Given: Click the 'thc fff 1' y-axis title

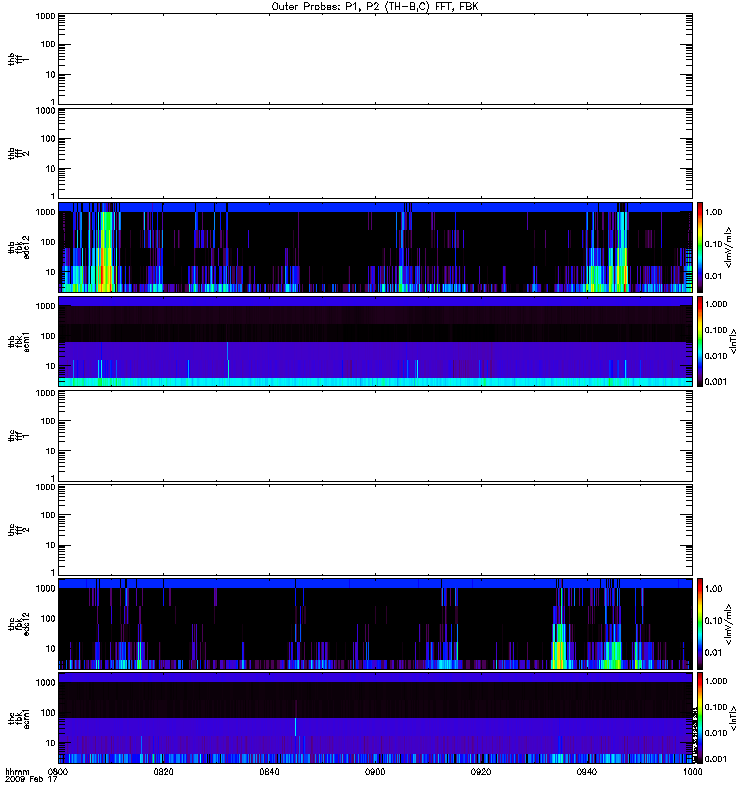Looking at the screenshot, I should click(x=18, y=436).
